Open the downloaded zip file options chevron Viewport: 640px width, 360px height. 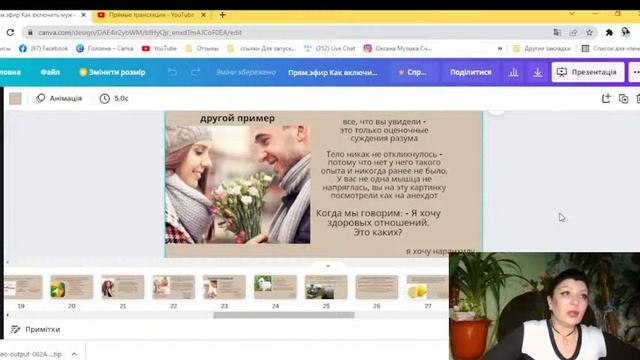click(74, 354)
